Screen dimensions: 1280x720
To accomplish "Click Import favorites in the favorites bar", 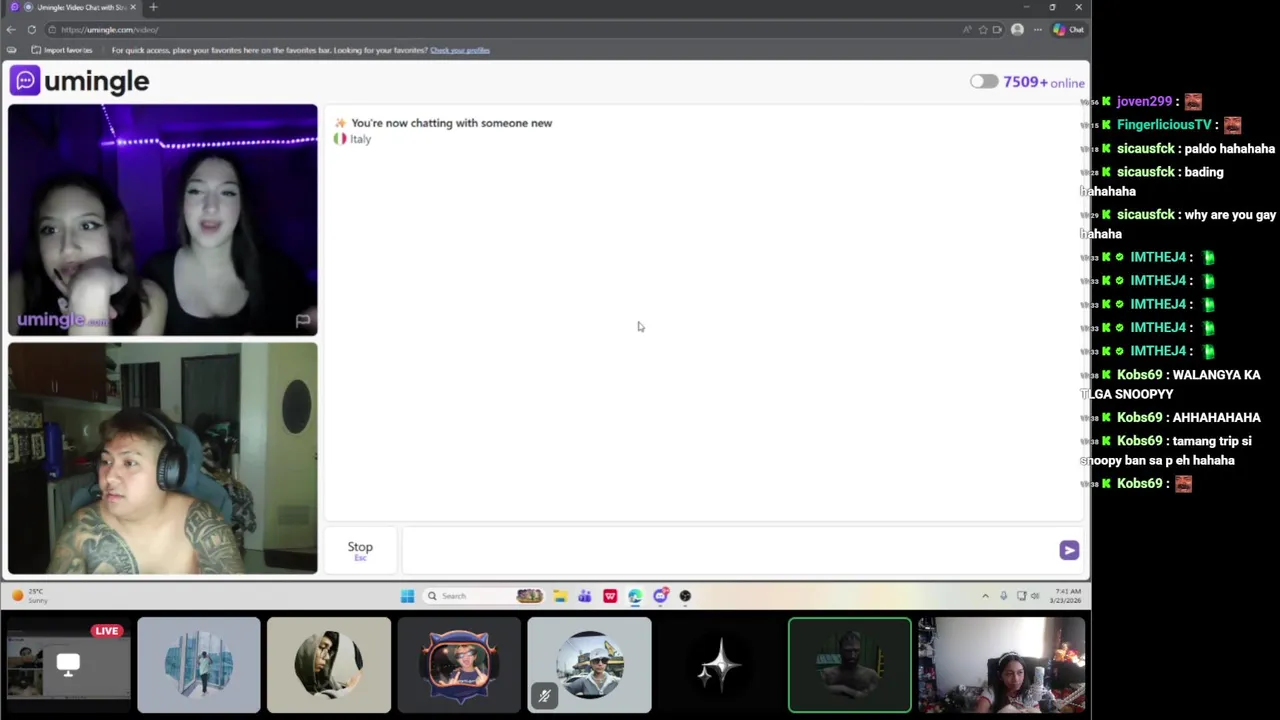I will 62,50.
